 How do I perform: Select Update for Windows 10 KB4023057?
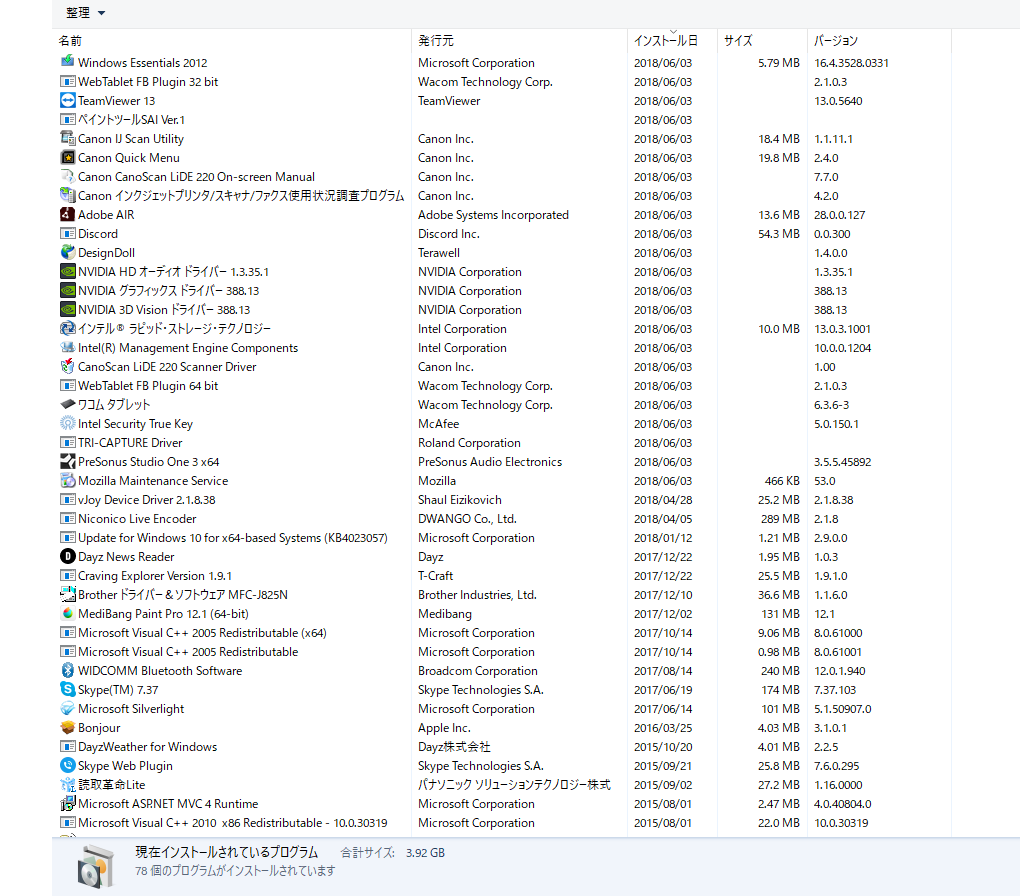[233, 537]
